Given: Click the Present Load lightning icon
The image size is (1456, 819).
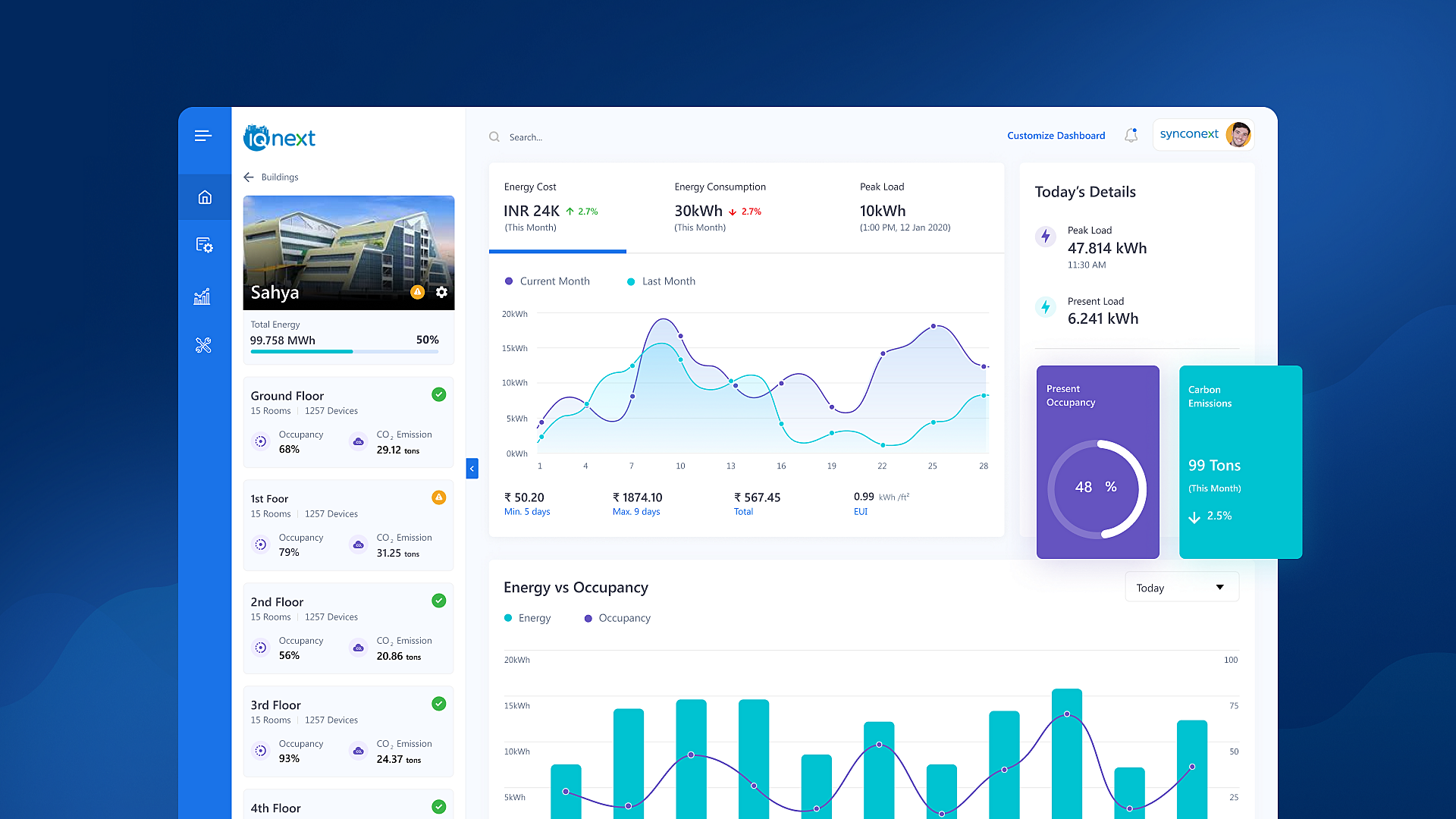Looking at the screenshot, I should [x=1046, y=307].
